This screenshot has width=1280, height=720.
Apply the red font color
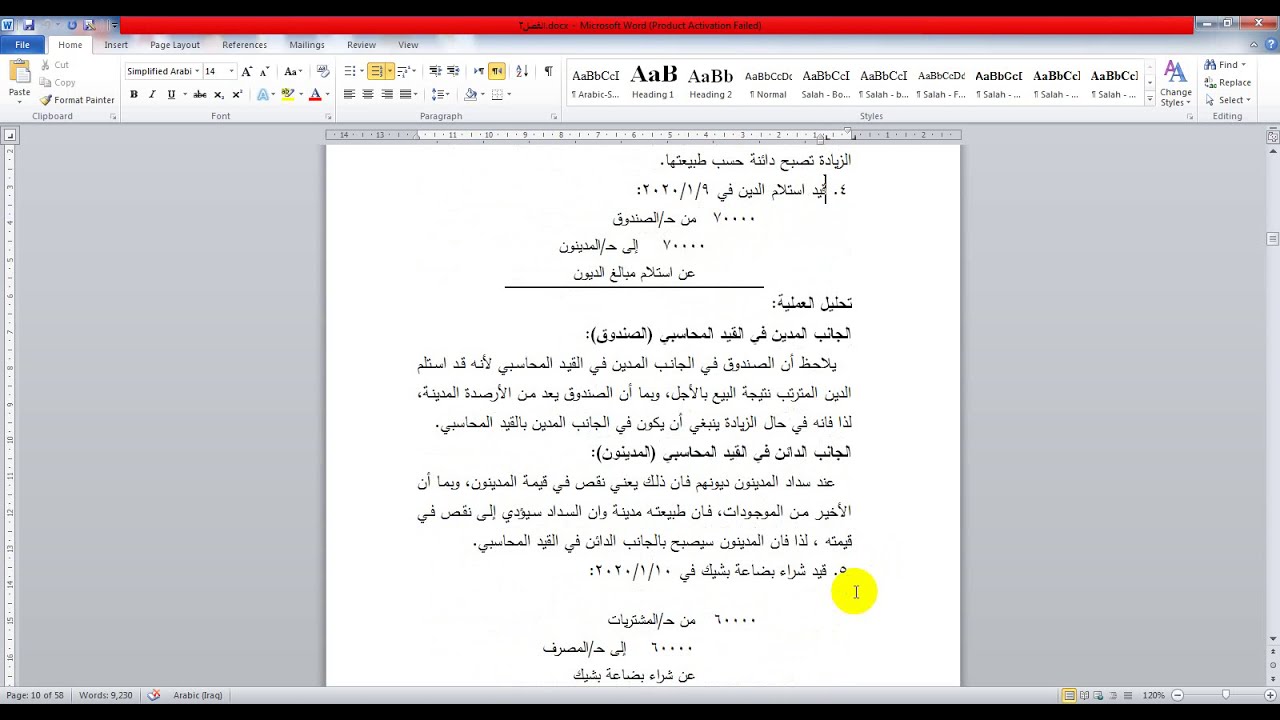pyautogui.click(x=314, y=95)
